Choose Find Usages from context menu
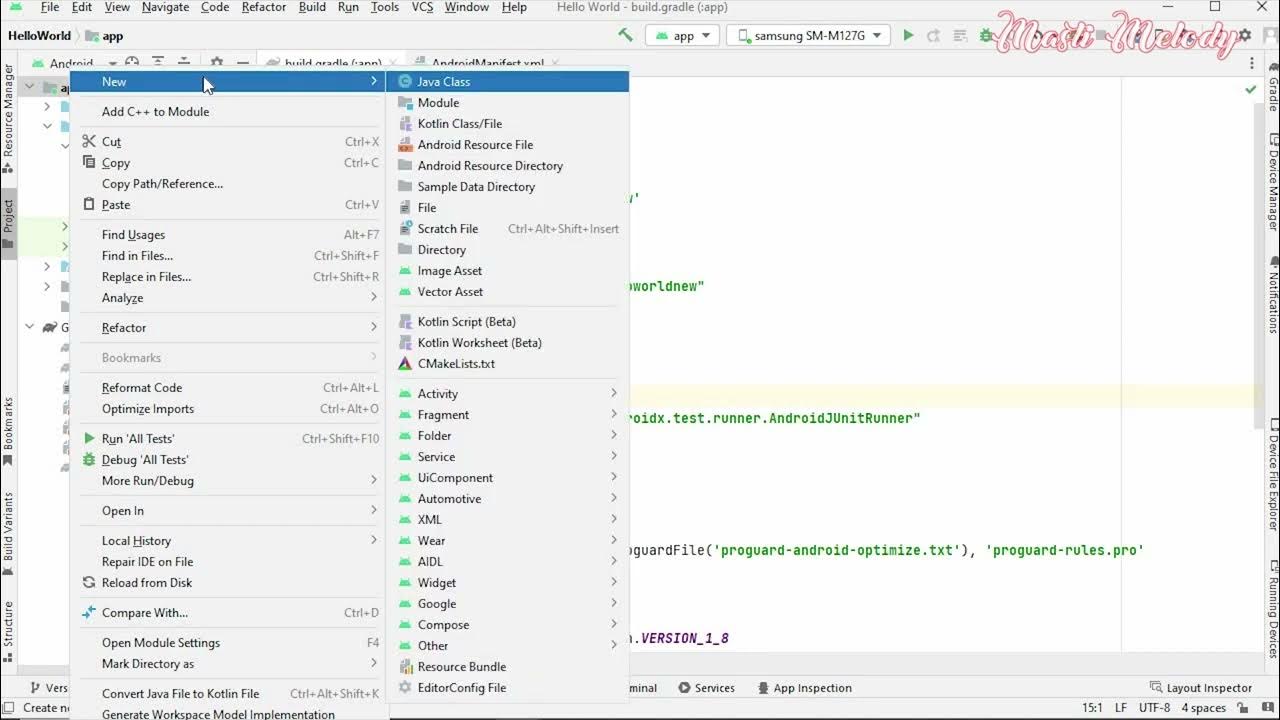 coord(228,235)
